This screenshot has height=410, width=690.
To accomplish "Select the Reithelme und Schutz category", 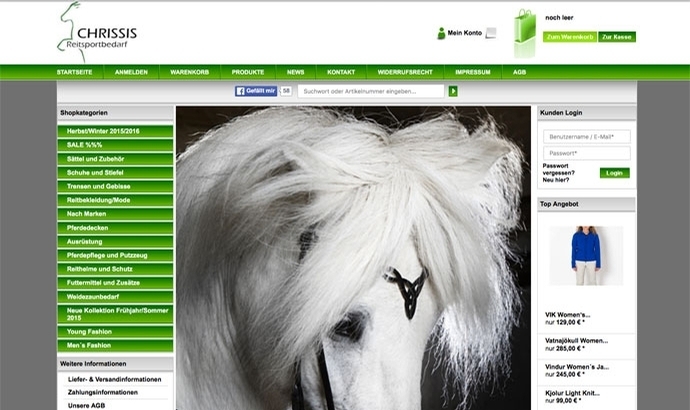I will (115, 269).
